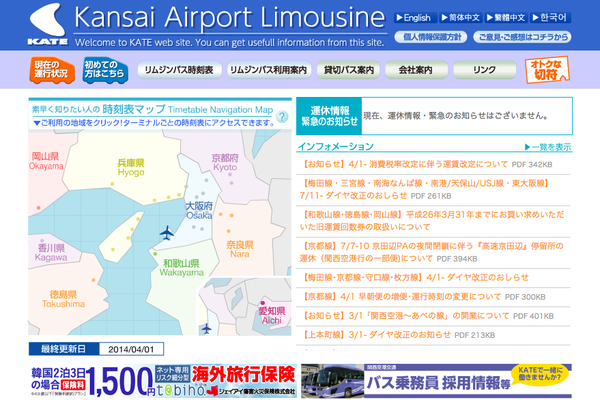
Task: Open 4/1 消費税率改定 fare revision notice
Action: click(427, 165)
